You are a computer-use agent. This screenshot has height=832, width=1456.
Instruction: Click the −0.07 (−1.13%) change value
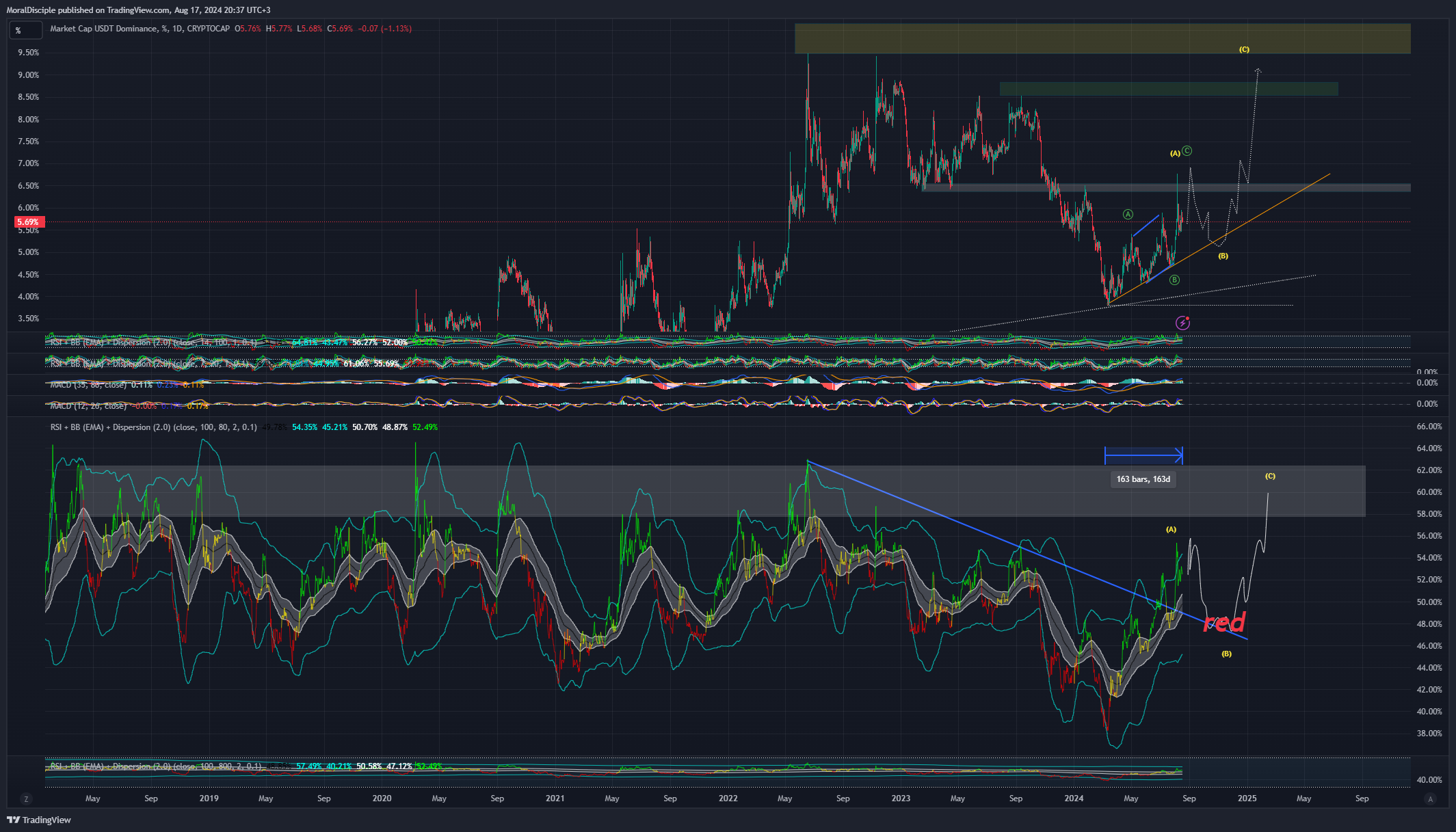pyautogui.click(x=385, y=29)
